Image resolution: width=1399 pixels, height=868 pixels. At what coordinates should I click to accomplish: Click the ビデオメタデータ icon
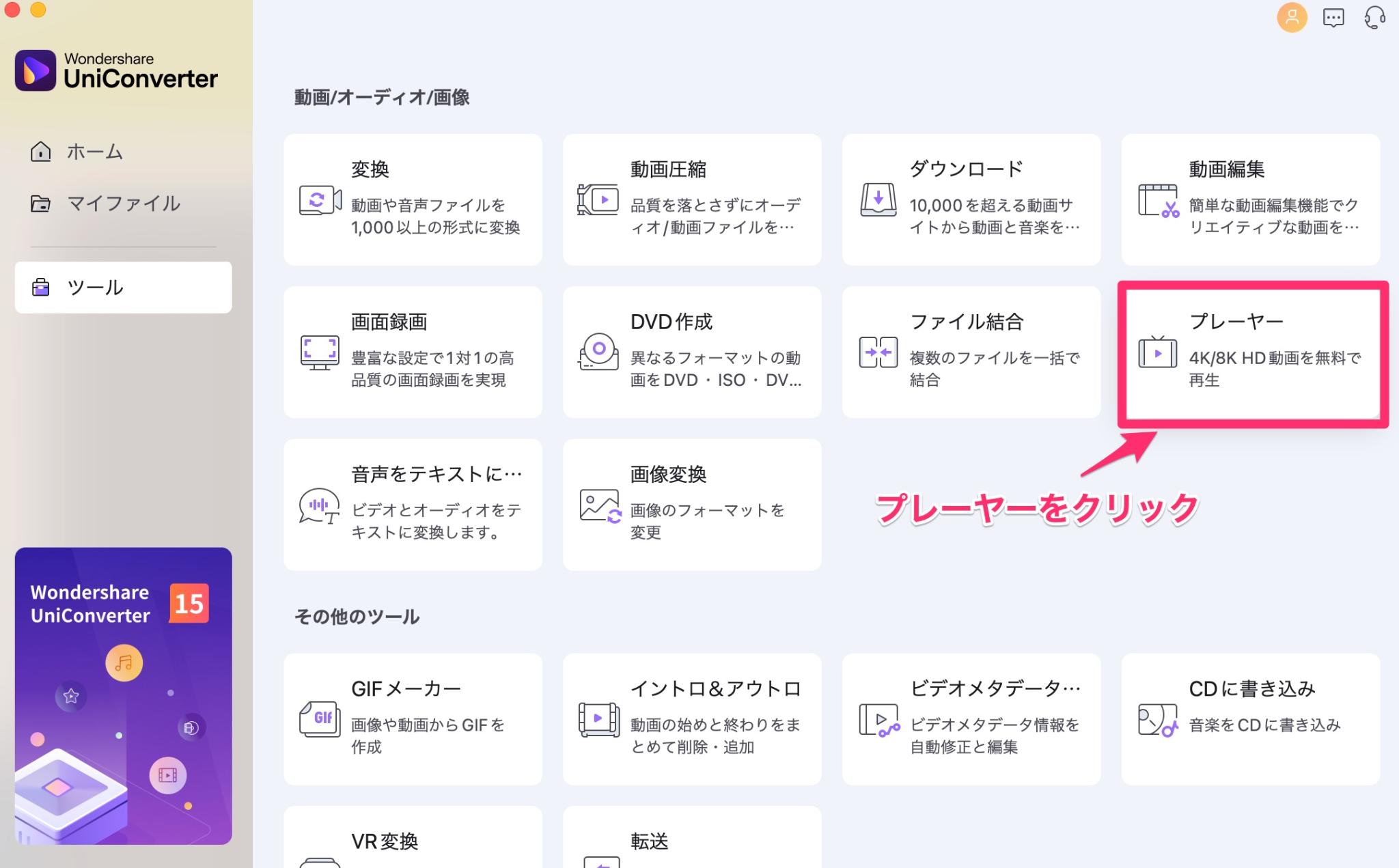pyautogui.click(x=879, y=720)
